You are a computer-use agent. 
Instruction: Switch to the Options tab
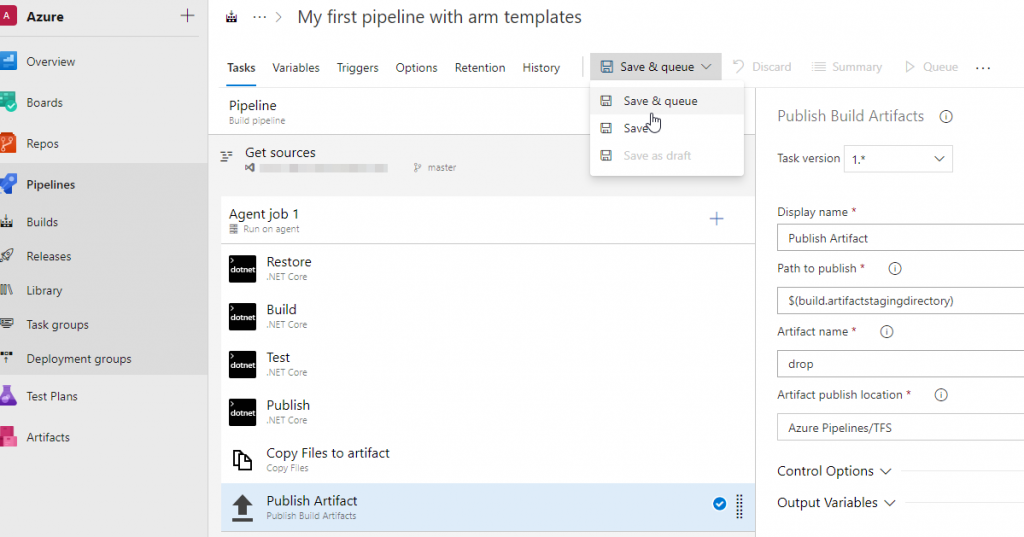click(416, 67)
